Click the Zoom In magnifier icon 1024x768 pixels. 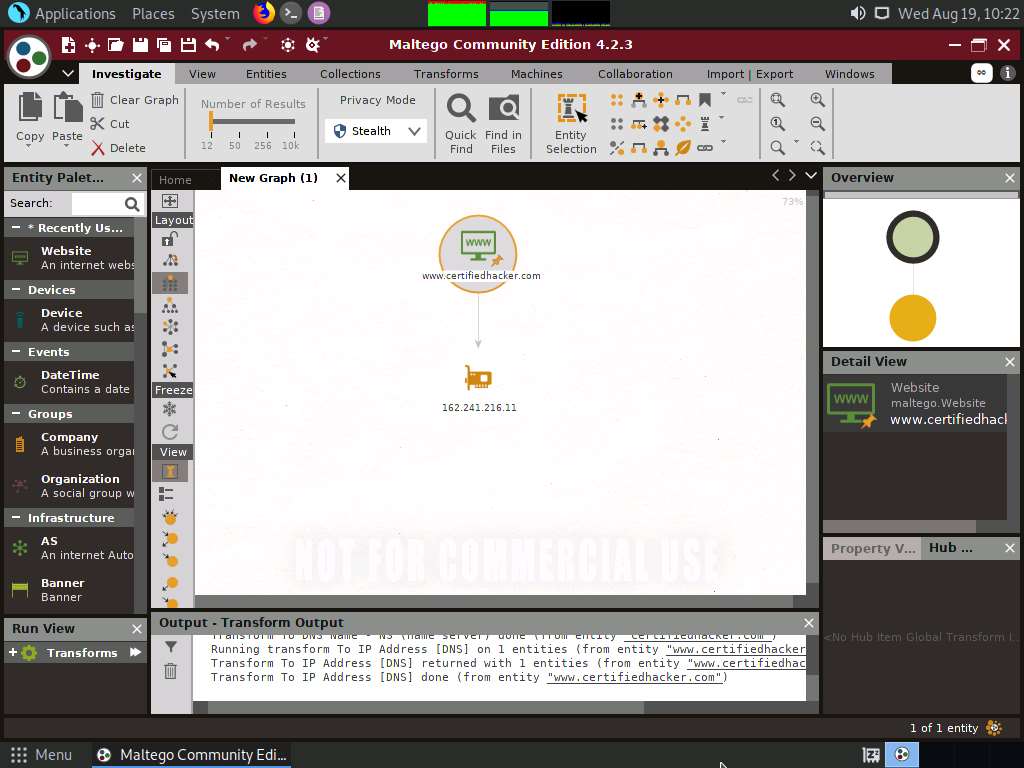point(817,100)
